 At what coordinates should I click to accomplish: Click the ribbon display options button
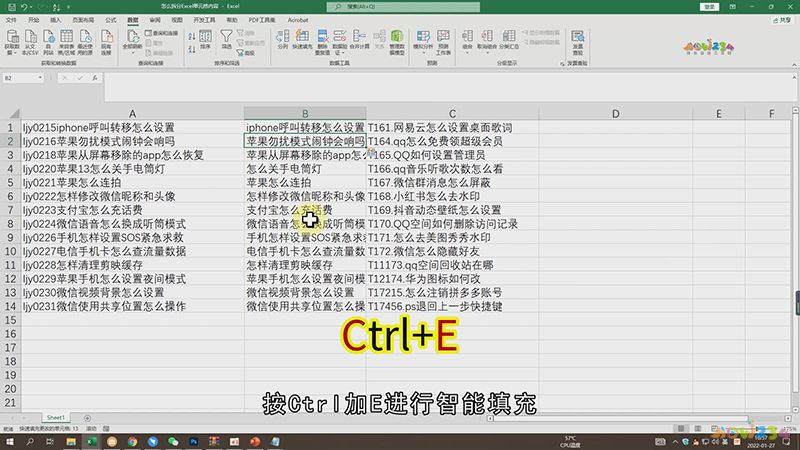[x=733, y=7]
